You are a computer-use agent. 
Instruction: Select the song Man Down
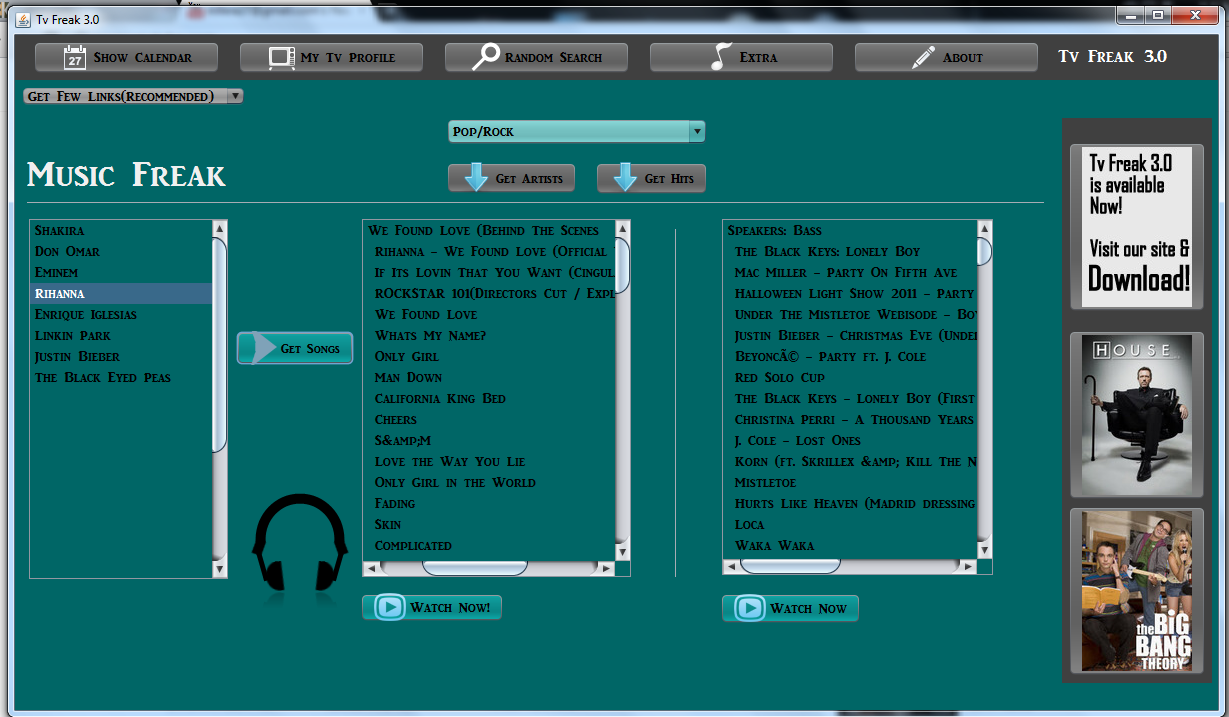click(x=489, y=377)
